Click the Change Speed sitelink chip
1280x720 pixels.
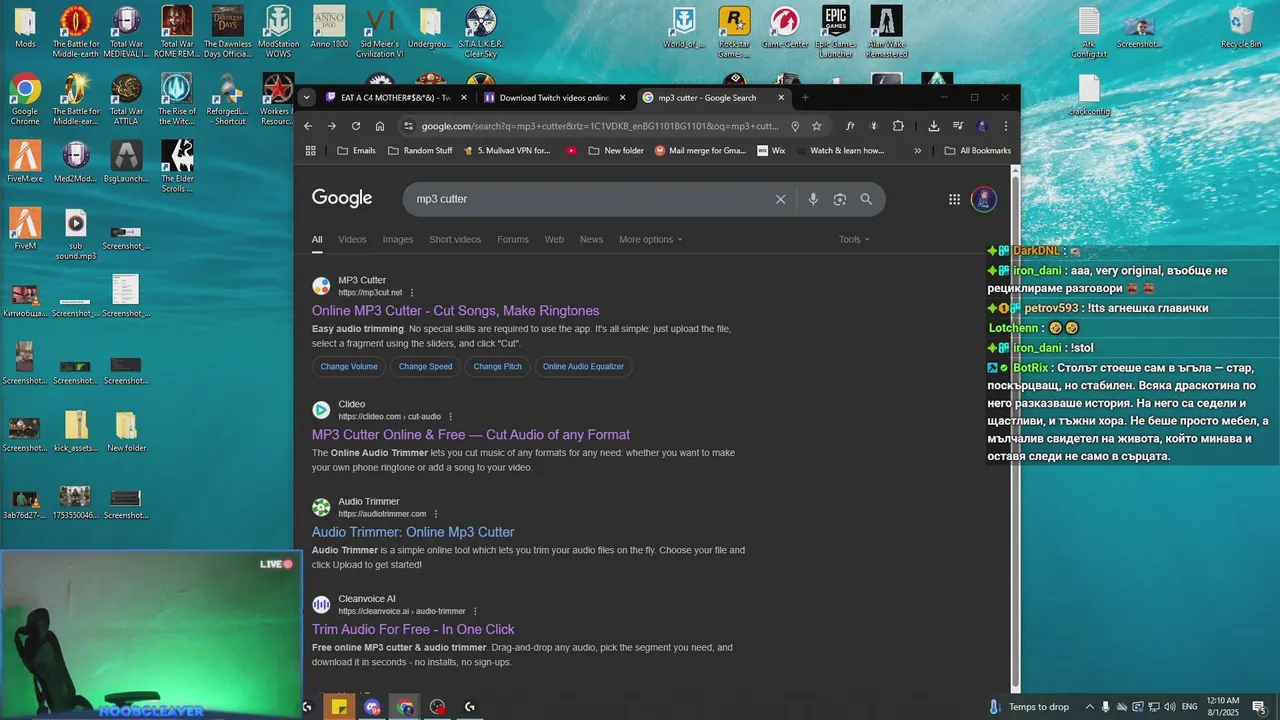[x=426, y=367]
